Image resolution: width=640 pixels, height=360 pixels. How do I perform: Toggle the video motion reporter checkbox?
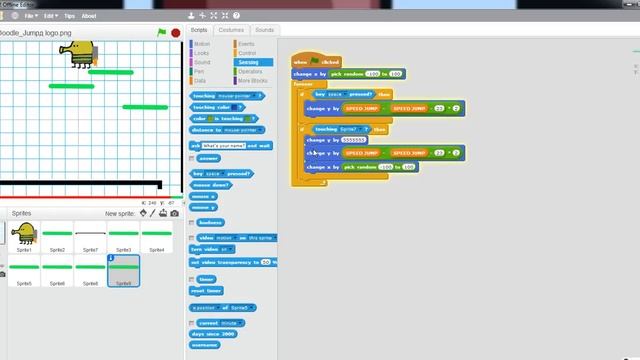(x=191, y=238)
